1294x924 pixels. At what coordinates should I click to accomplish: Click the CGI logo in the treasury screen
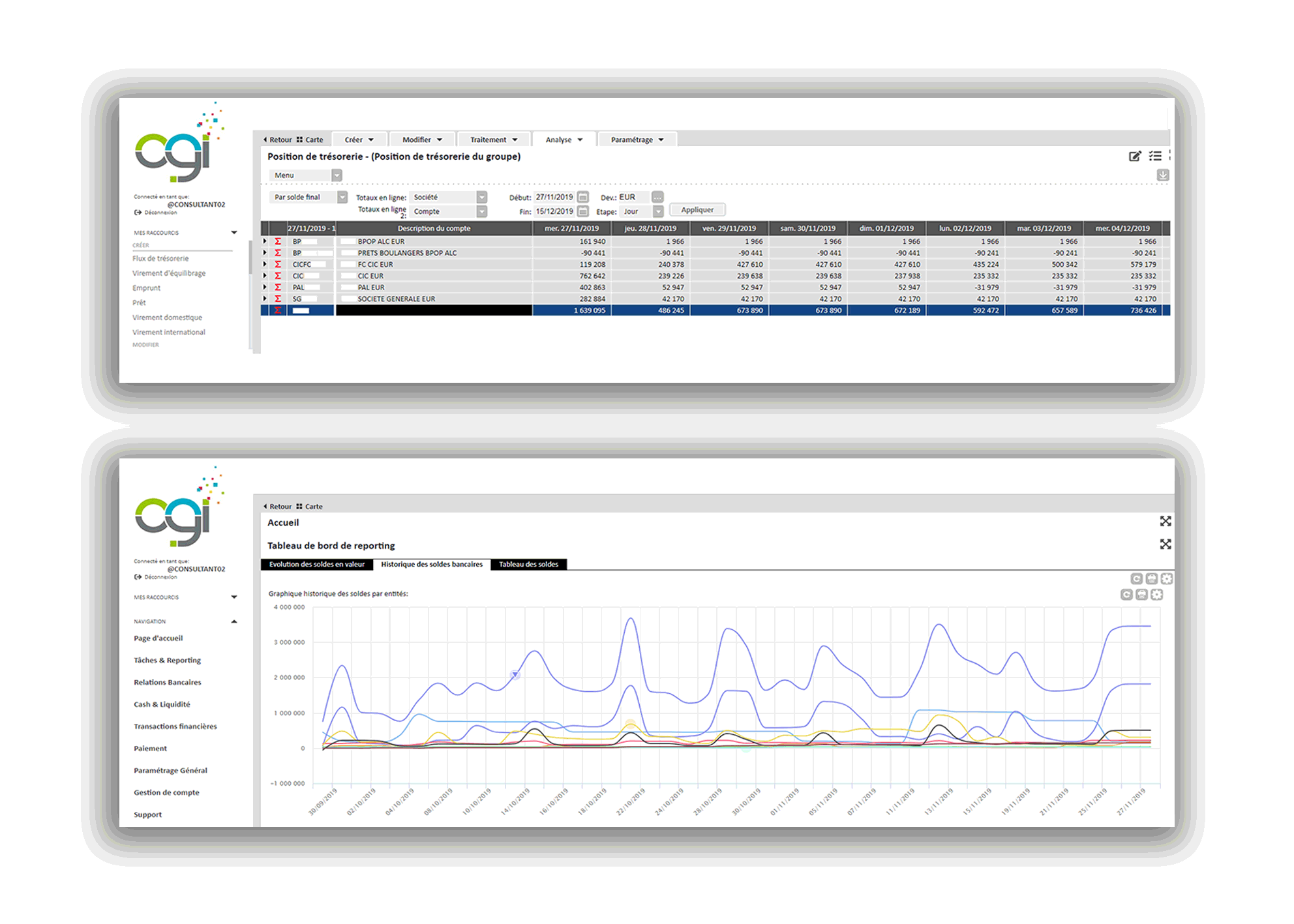click(x=179, y=142)
